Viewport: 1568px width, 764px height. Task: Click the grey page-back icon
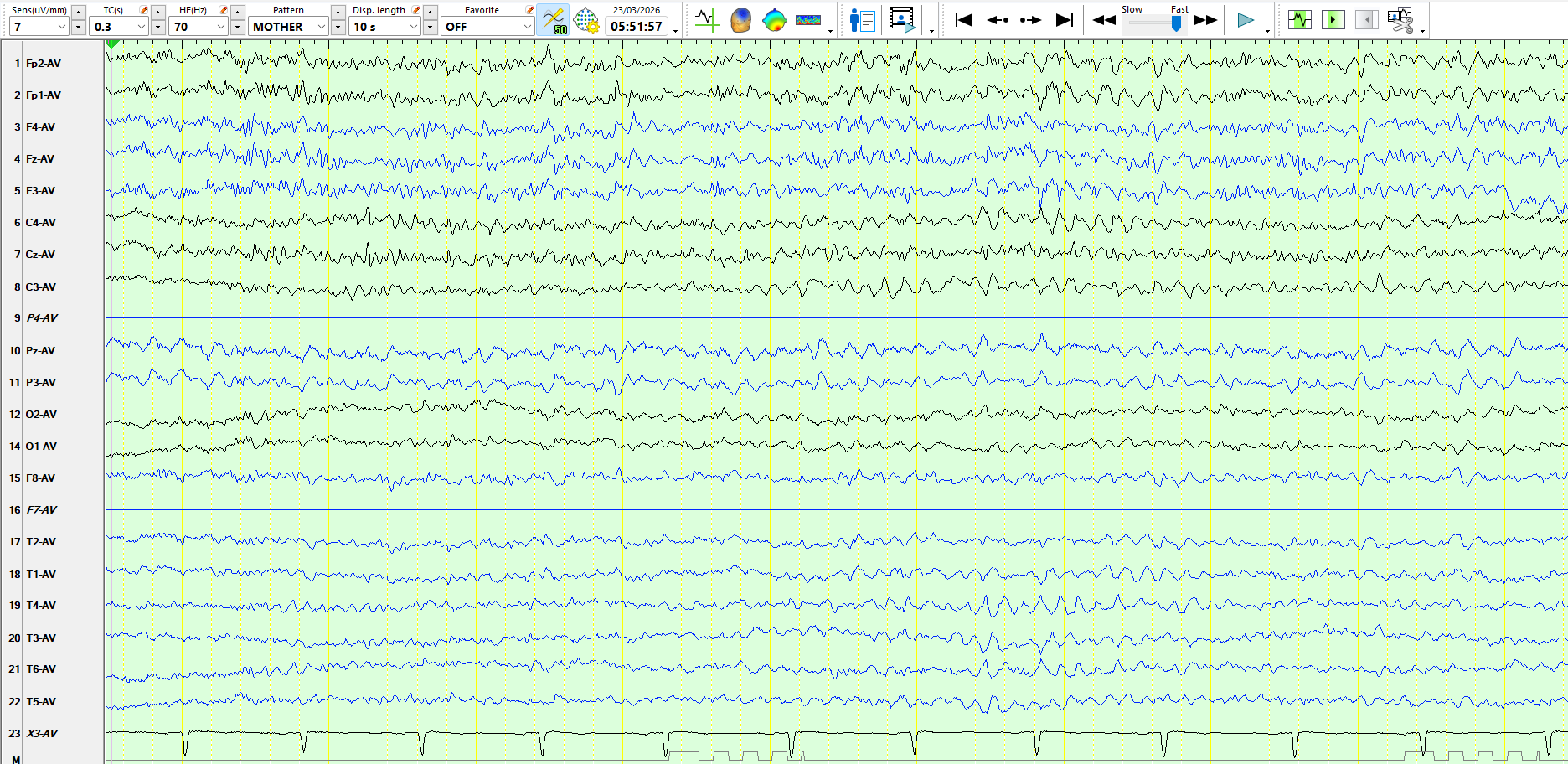tap(1366, 19)
